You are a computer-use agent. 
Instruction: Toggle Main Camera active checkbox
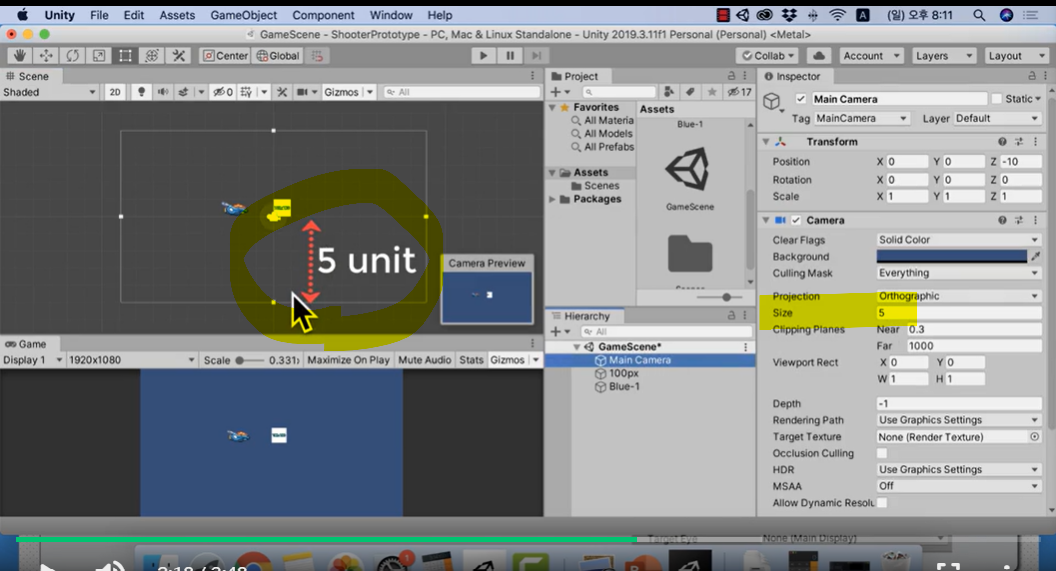(x=801, y=99)
